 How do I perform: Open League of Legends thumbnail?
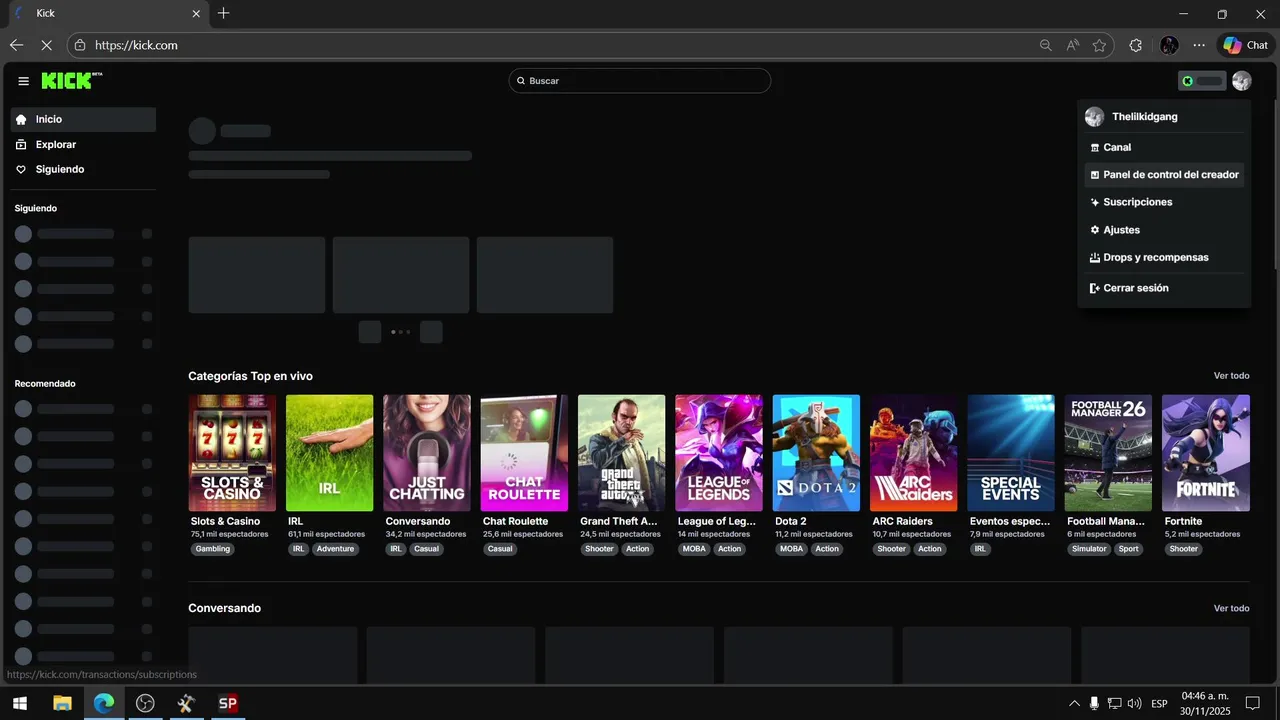point(719,453)
